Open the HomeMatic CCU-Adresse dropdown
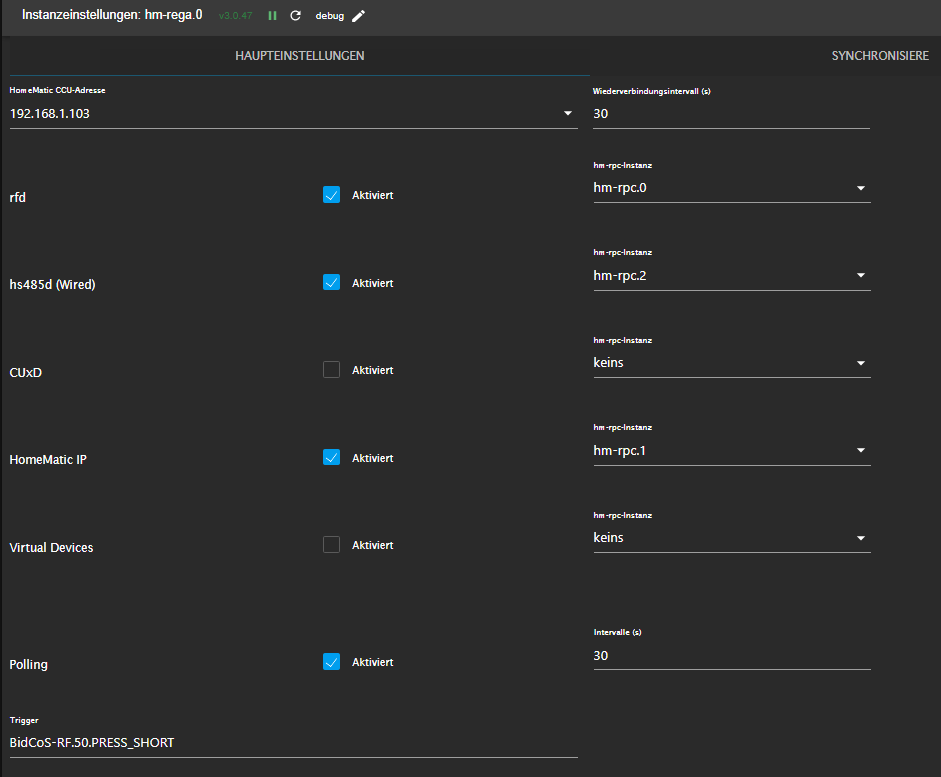This screenshot has width=941, height=777. point(293,113)
